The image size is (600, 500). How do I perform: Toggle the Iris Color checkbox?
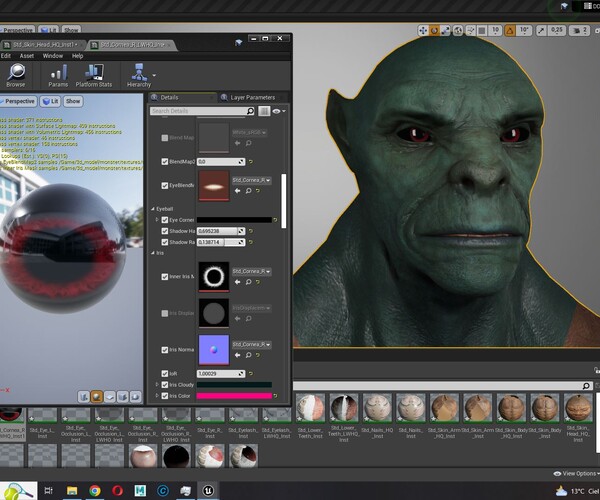point(165,396)
